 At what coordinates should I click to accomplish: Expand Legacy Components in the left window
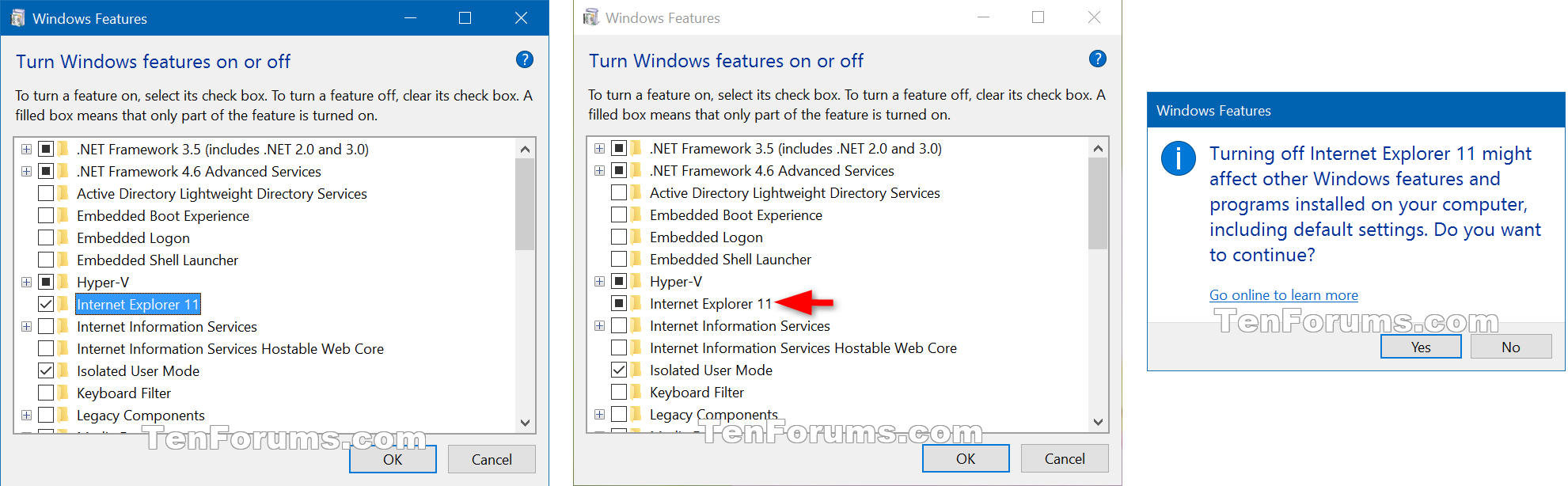click(26, 415)
